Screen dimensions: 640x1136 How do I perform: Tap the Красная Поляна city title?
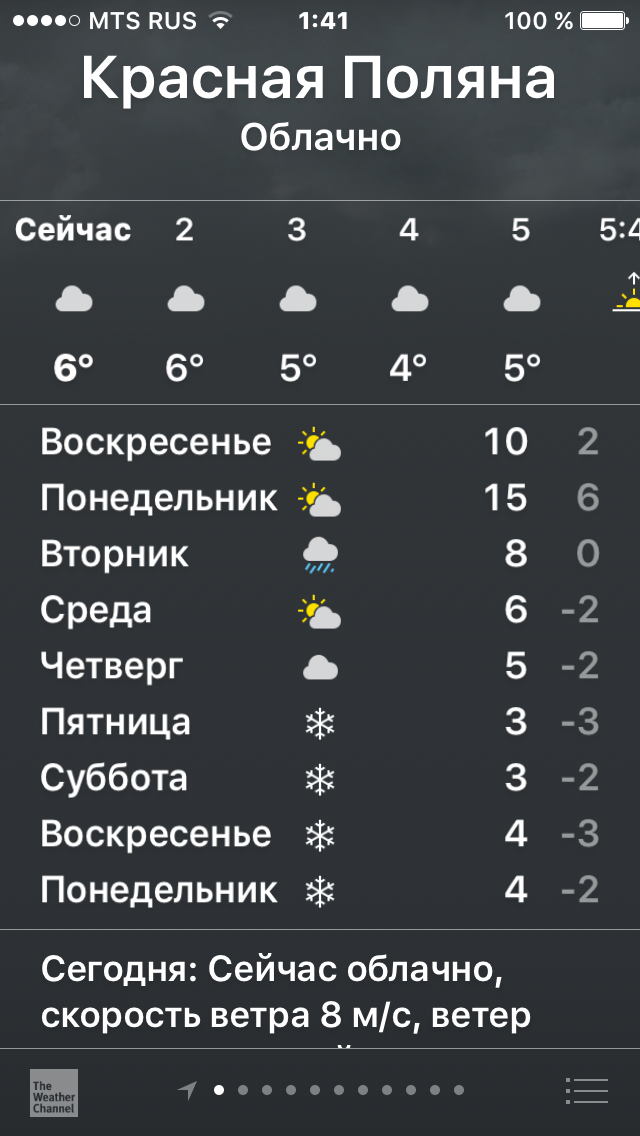319,78
